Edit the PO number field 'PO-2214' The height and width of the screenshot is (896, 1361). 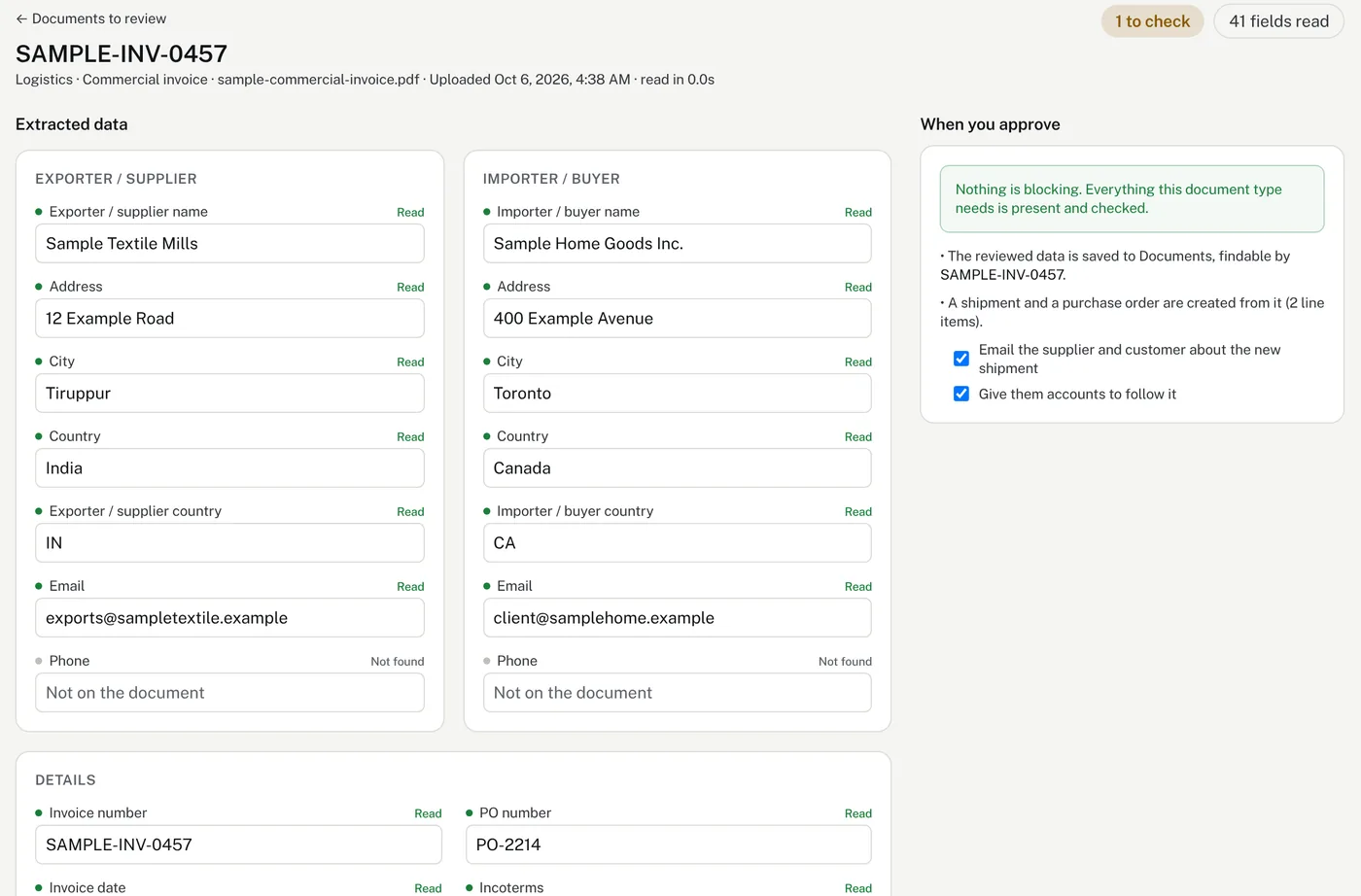(668, 845)
